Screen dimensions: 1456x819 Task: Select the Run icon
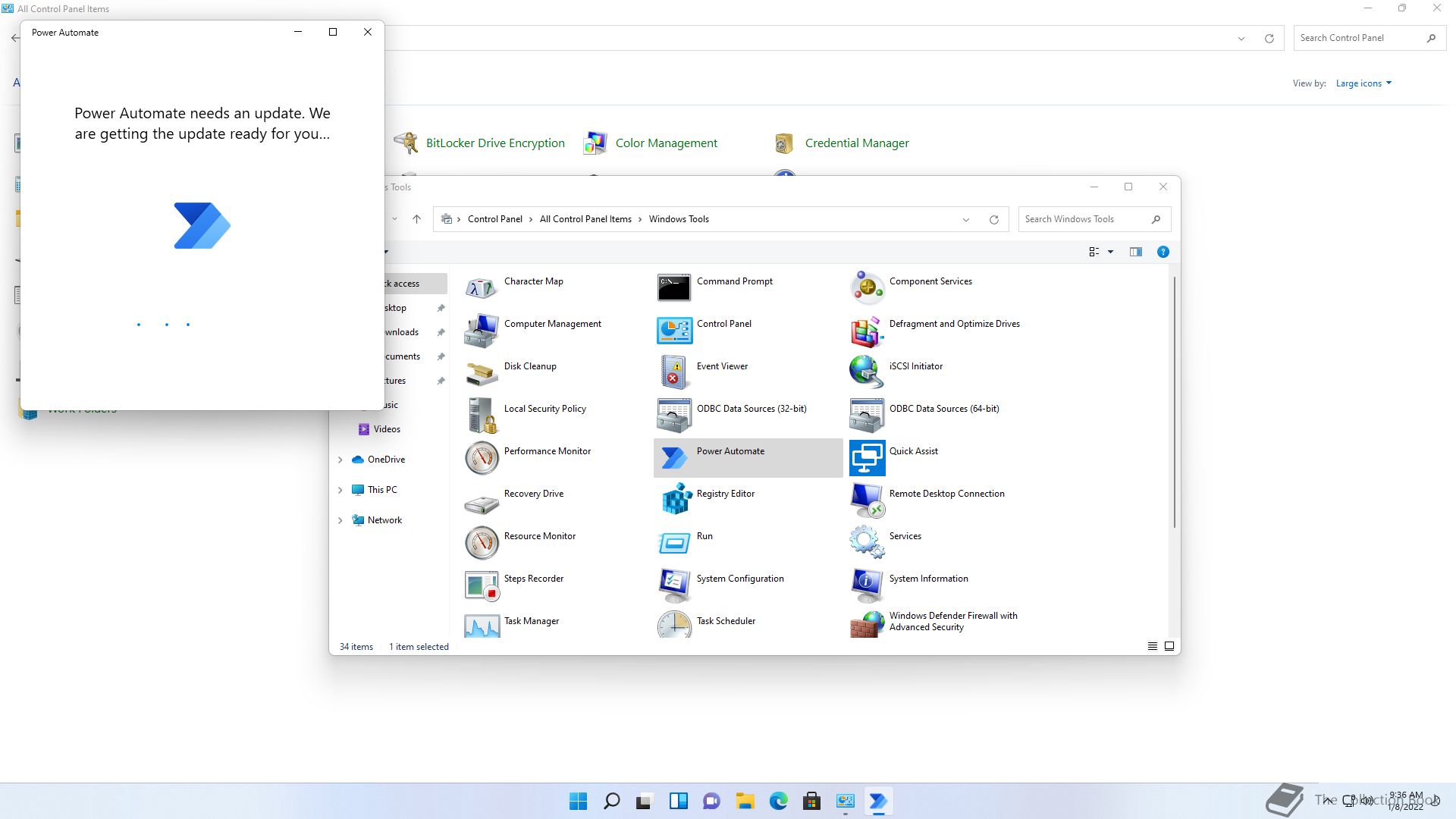[x=674, y=543]
